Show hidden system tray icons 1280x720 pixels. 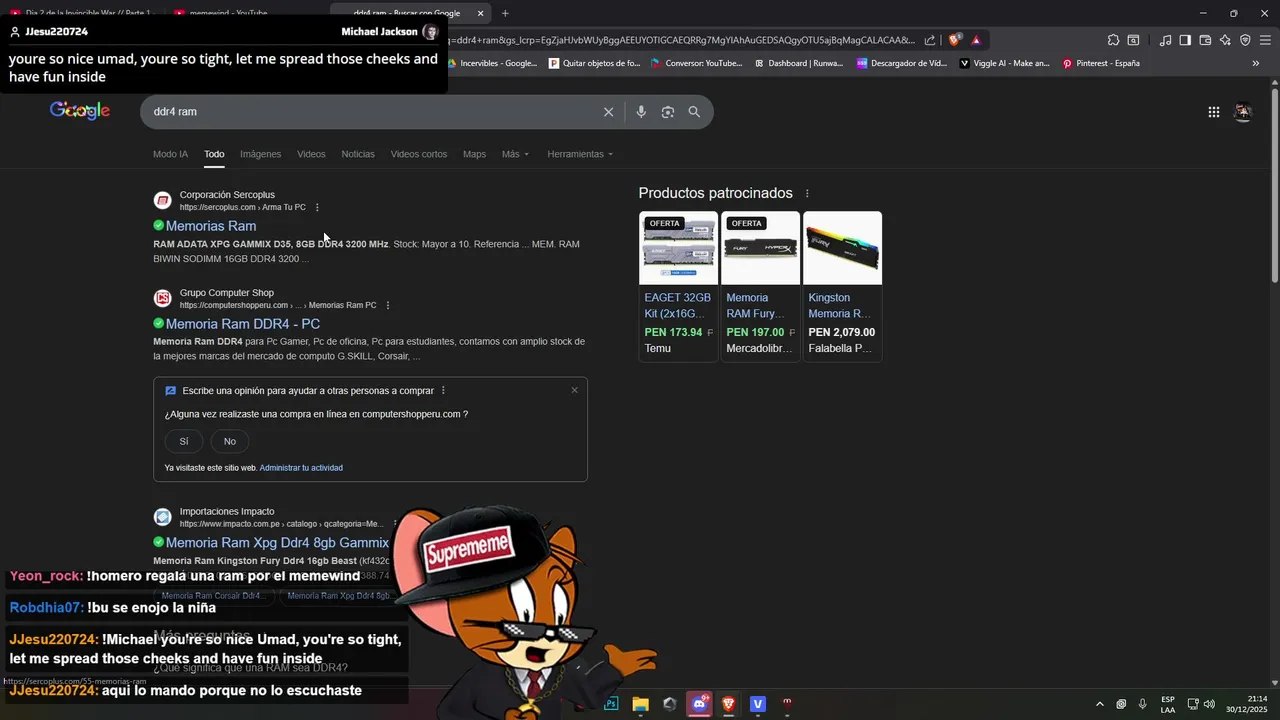pyautogui.click(x=1100, y=704)
